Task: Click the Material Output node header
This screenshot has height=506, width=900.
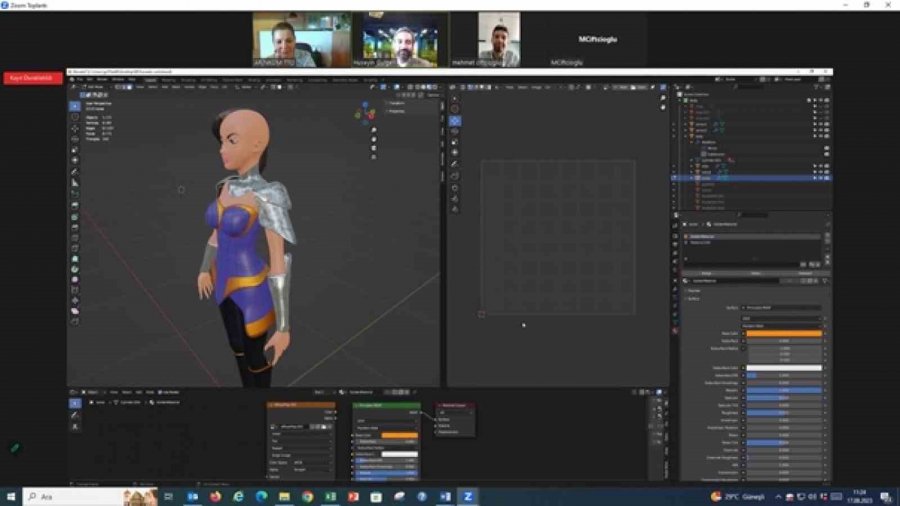Action: click(454, 405)
